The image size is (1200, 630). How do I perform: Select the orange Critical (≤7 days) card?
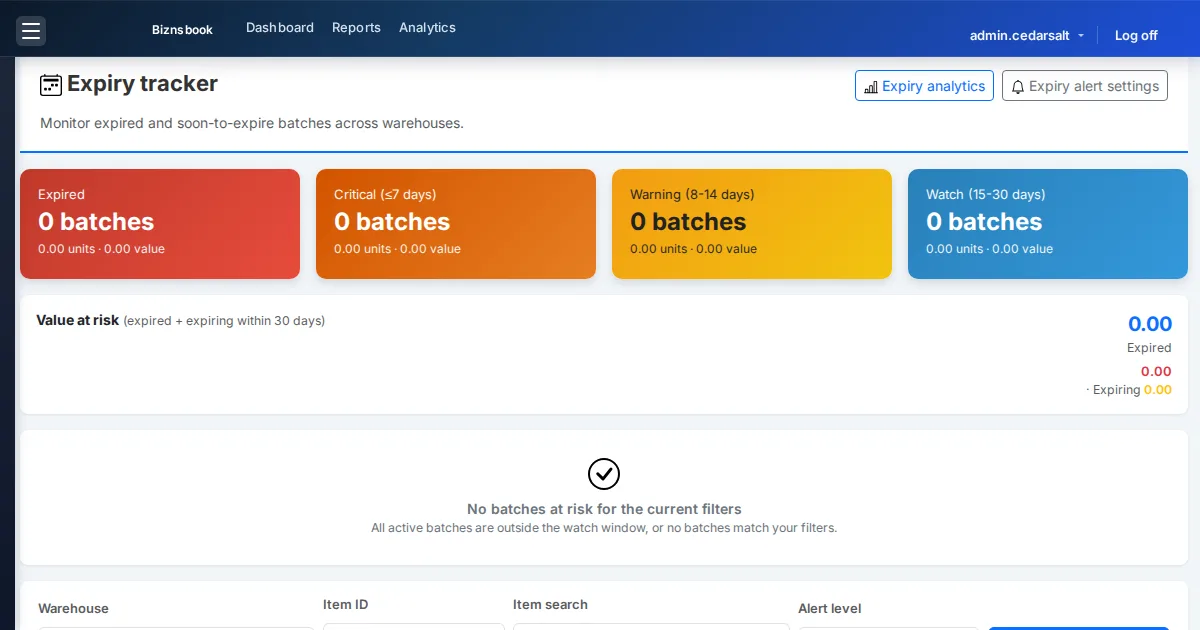[456, 224]
